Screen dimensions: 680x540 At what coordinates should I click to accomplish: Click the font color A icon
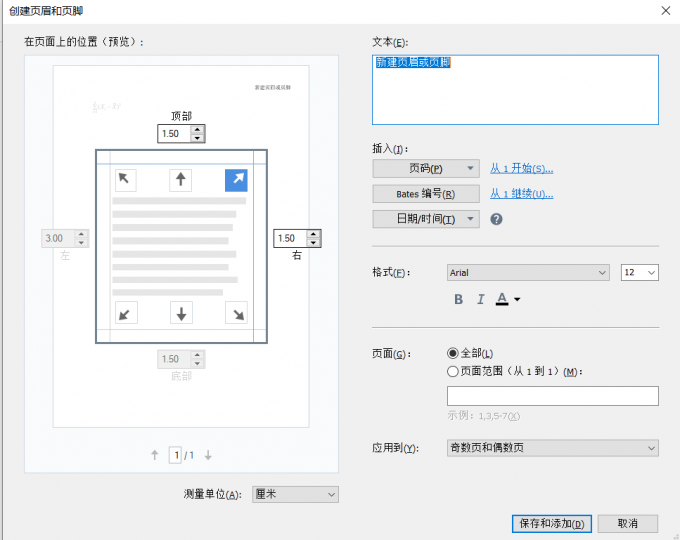(x=502, y=299)
